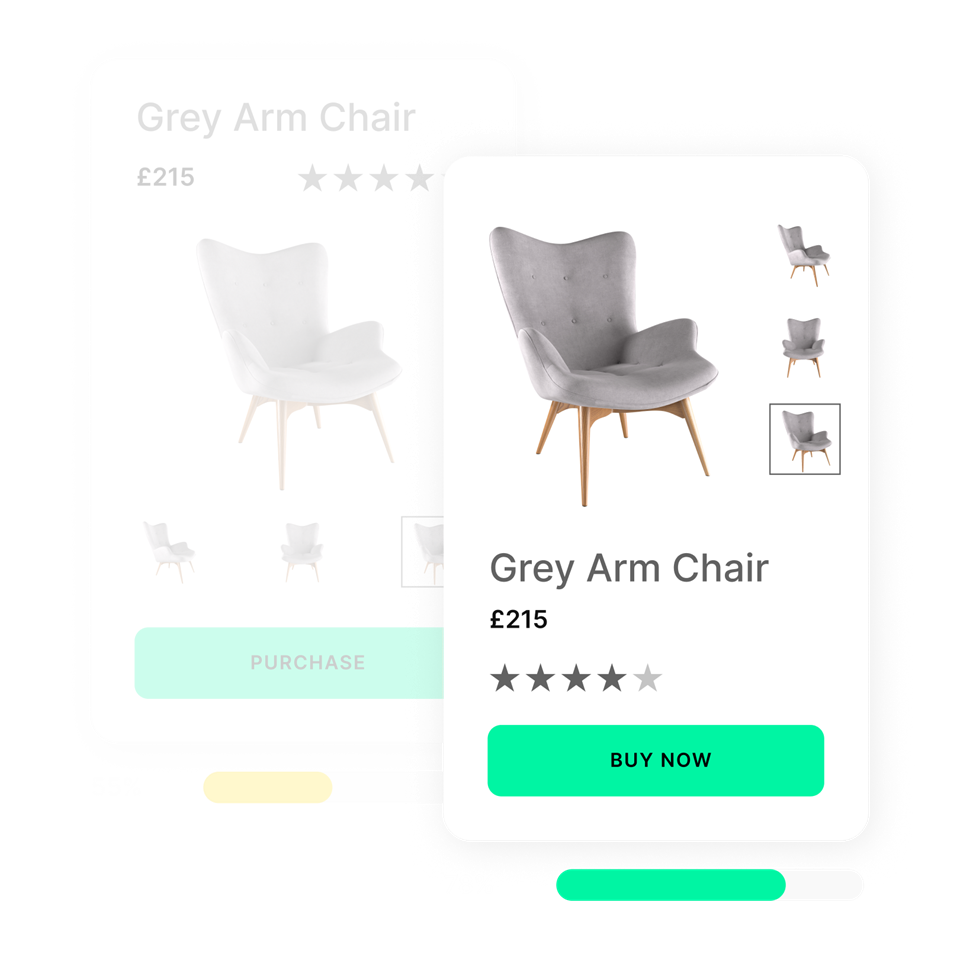Open the top side-view chair thumbnail
The width and height of the screenshot is (960, 960).
[804, 255]
